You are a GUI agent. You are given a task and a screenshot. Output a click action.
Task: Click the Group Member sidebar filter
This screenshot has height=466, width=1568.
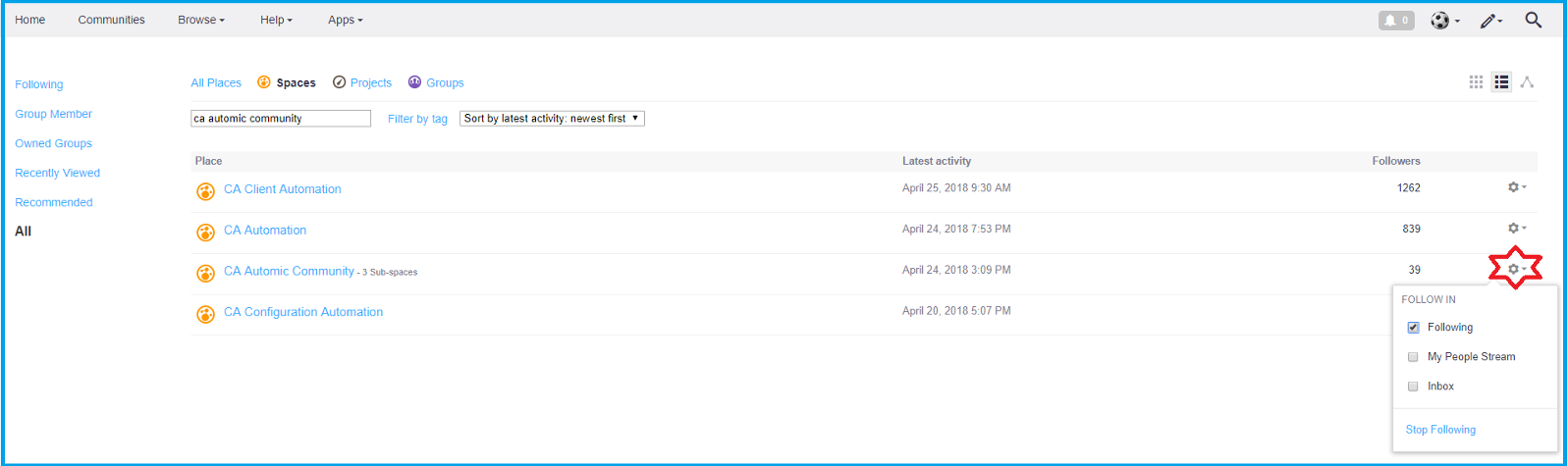(54, 115)
